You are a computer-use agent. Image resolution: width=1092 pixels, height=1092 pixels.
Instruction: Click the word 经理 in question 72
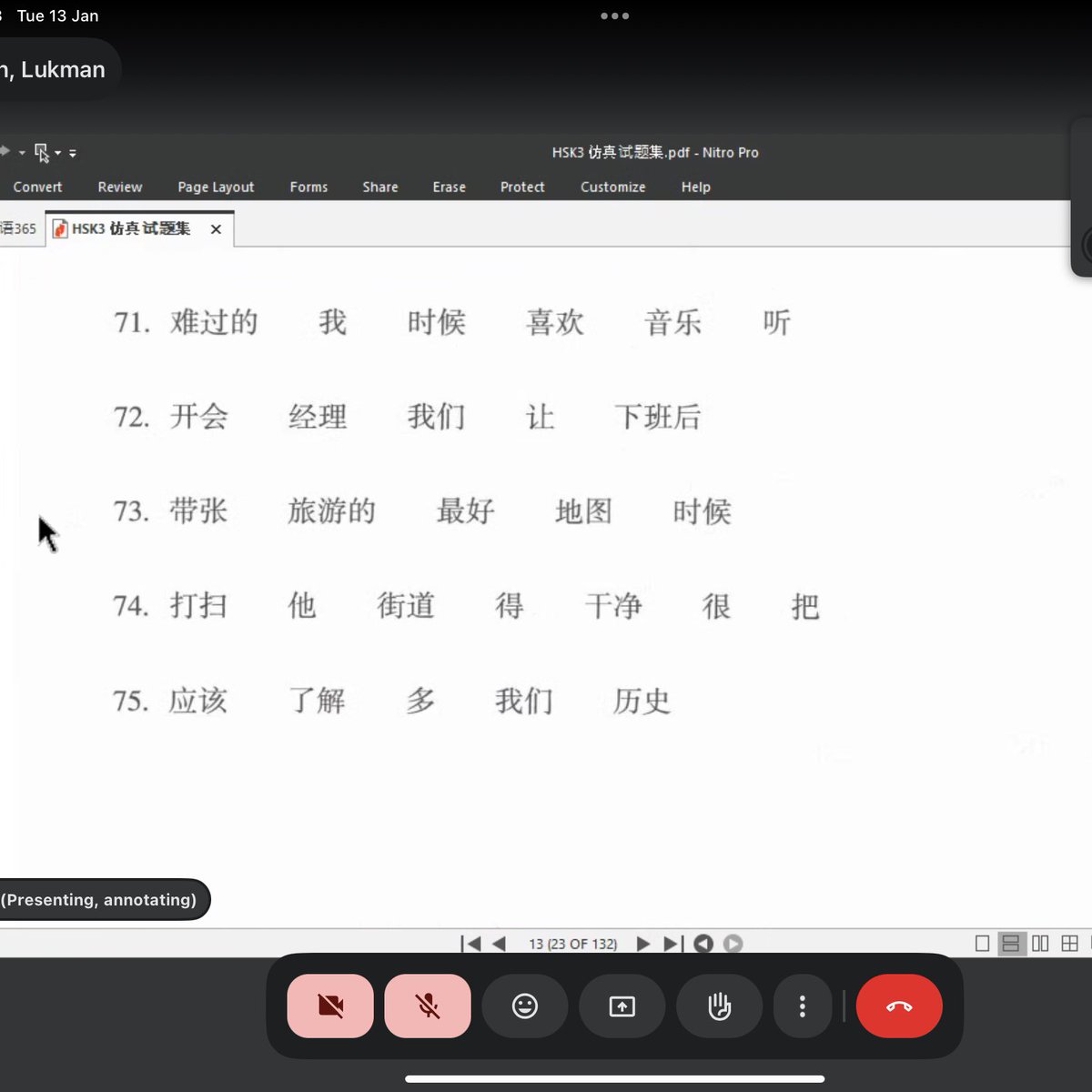coord(318,417)
